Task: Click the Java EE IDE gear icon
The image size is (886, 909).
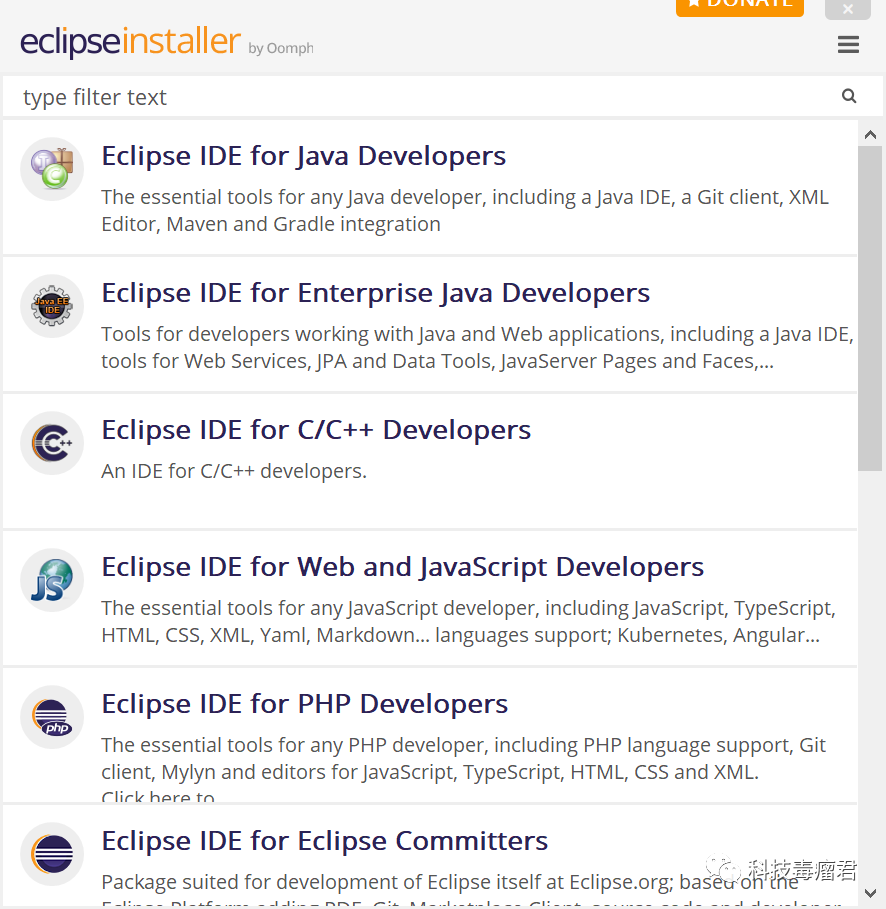Action: (x=52, y=306)
